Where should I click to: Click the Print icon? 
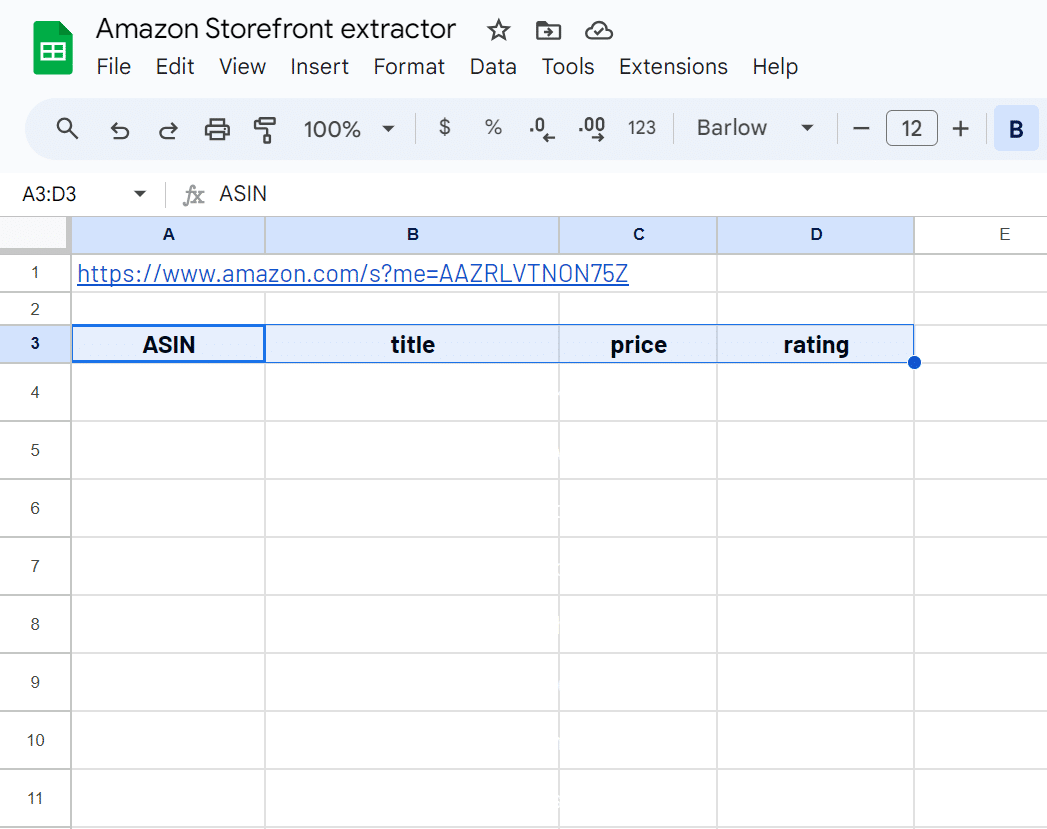pyautogui.click(x=217, y=129)
